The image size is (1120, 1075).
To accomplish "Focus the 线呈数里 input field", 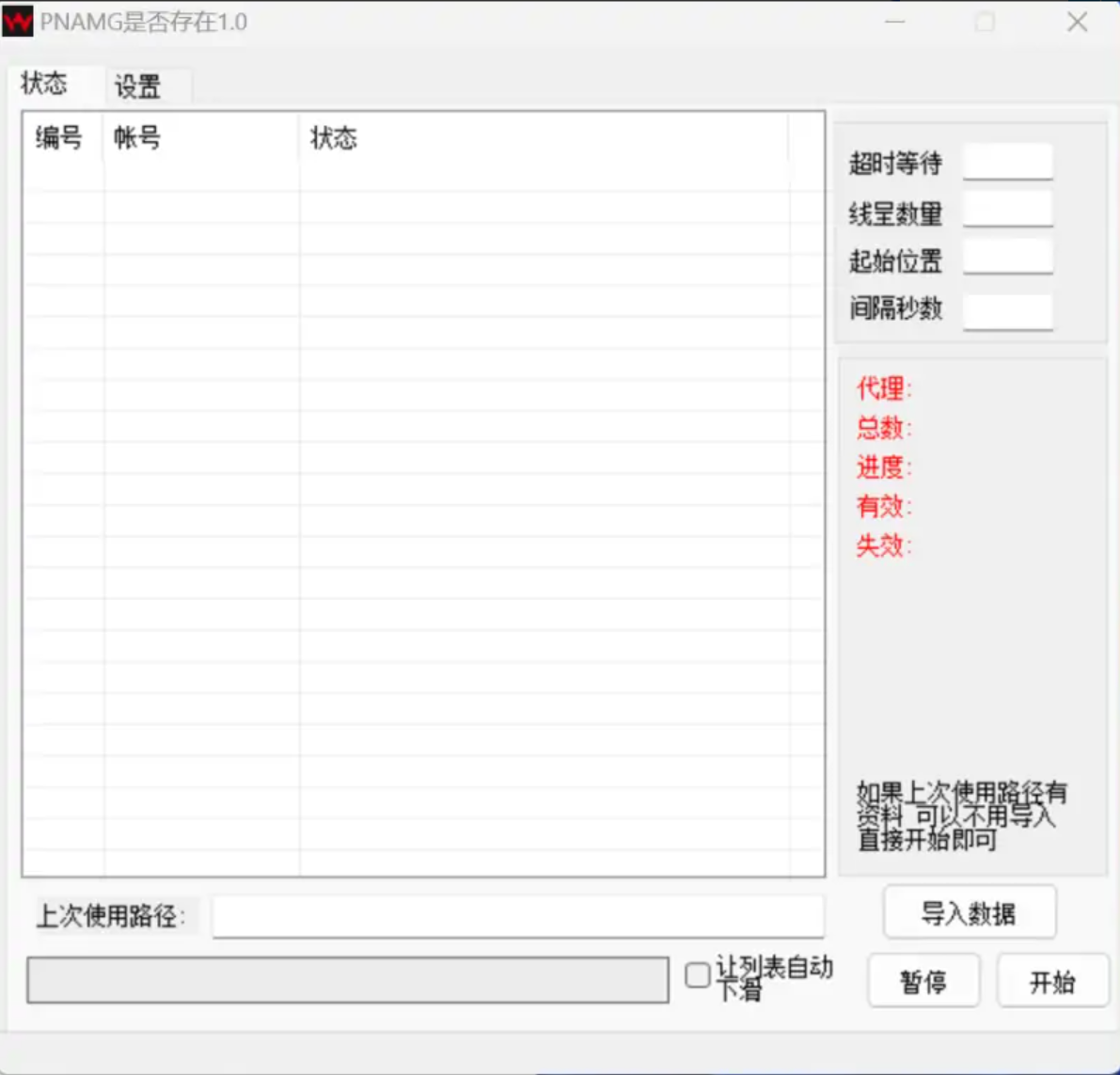I will [x=1007, y=210].
